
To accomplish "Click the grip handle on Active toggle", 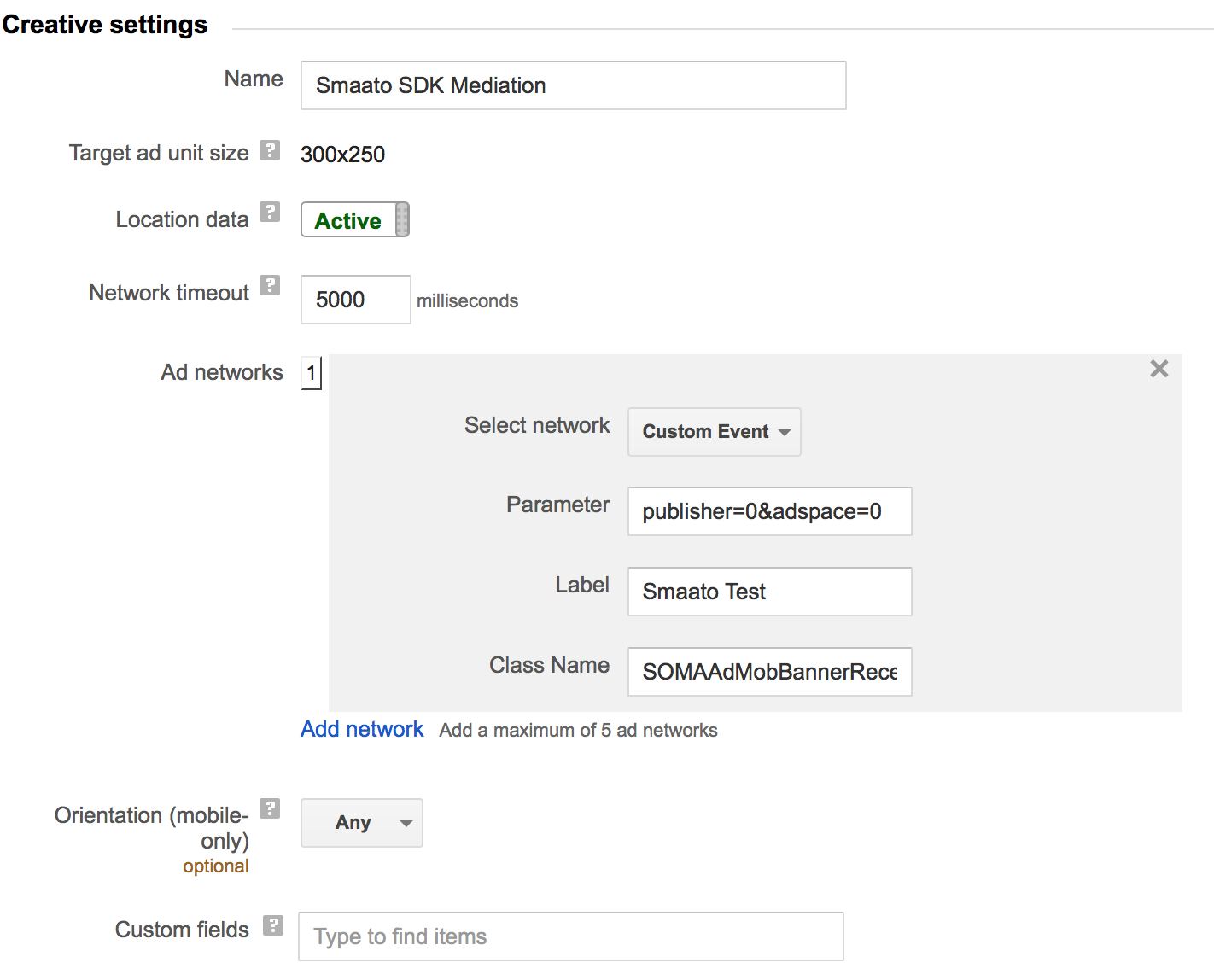I will pos(402,220).
